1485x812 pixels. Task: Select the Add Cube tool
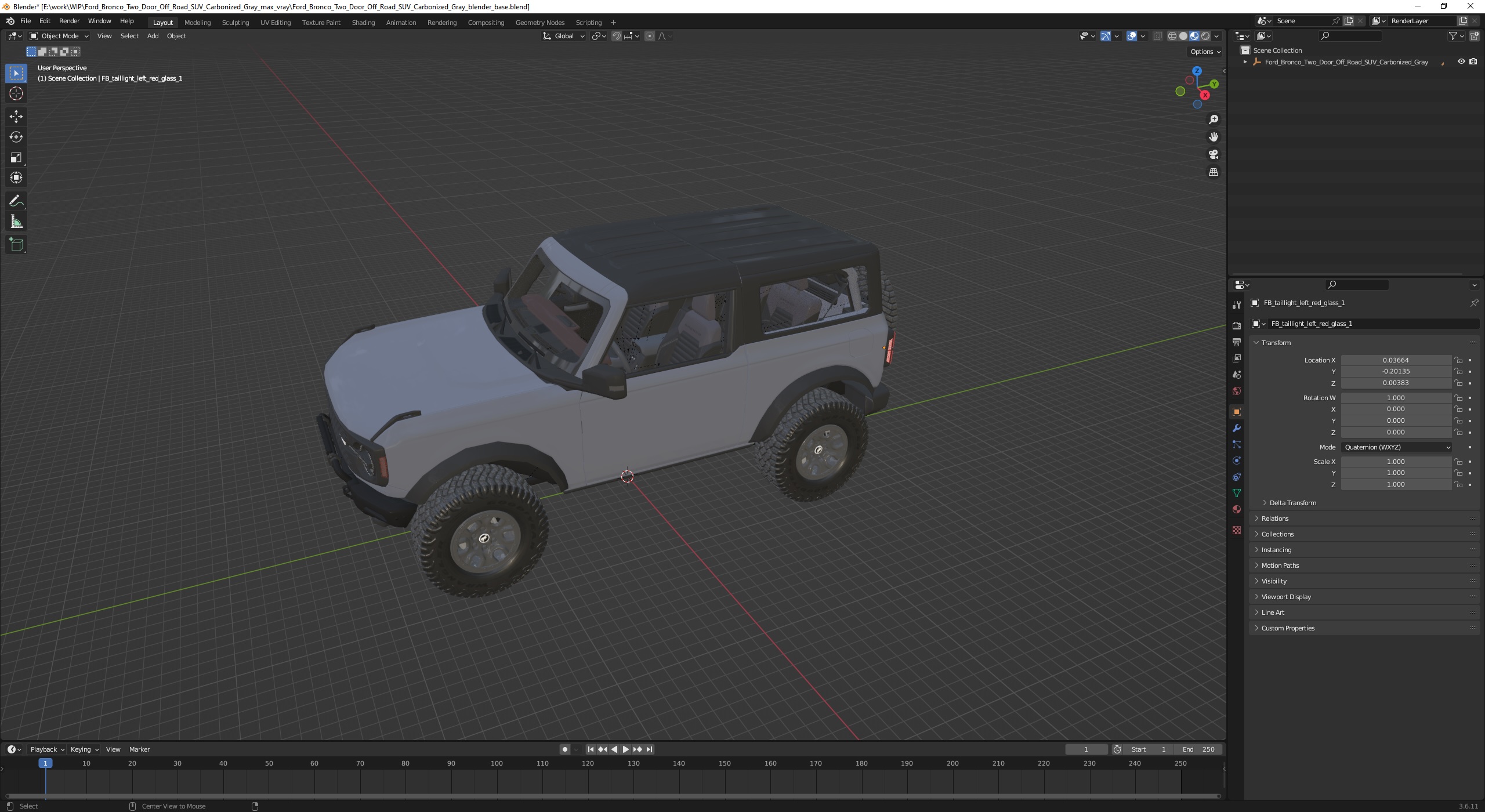tap(16, 245)
